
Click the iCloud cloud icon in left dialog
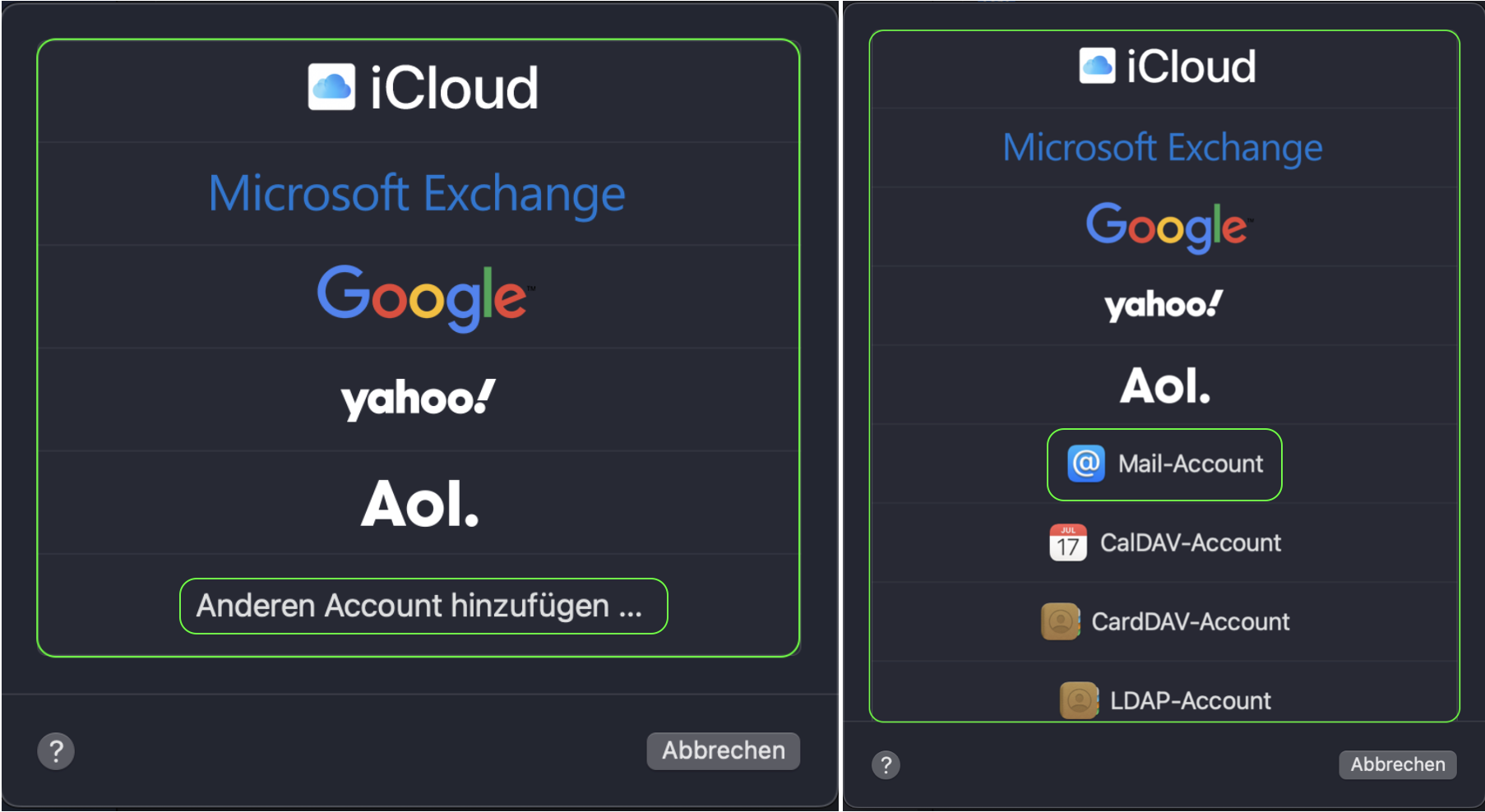[331, 87]
